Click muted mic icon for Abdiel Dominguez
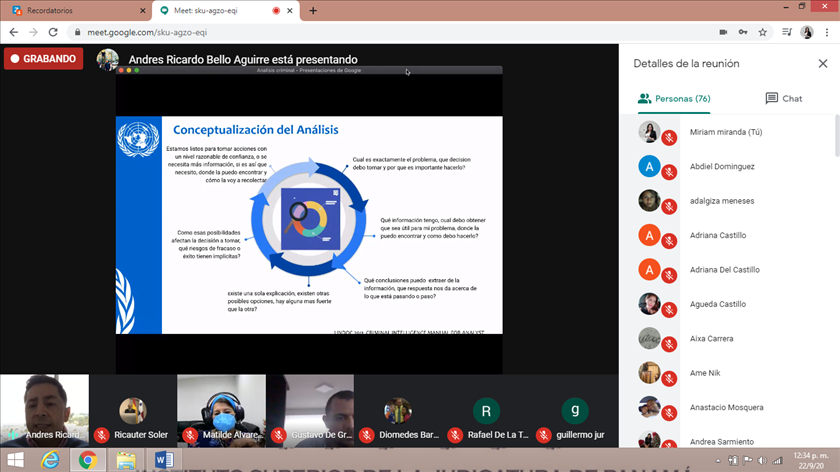 coord(669,172)
